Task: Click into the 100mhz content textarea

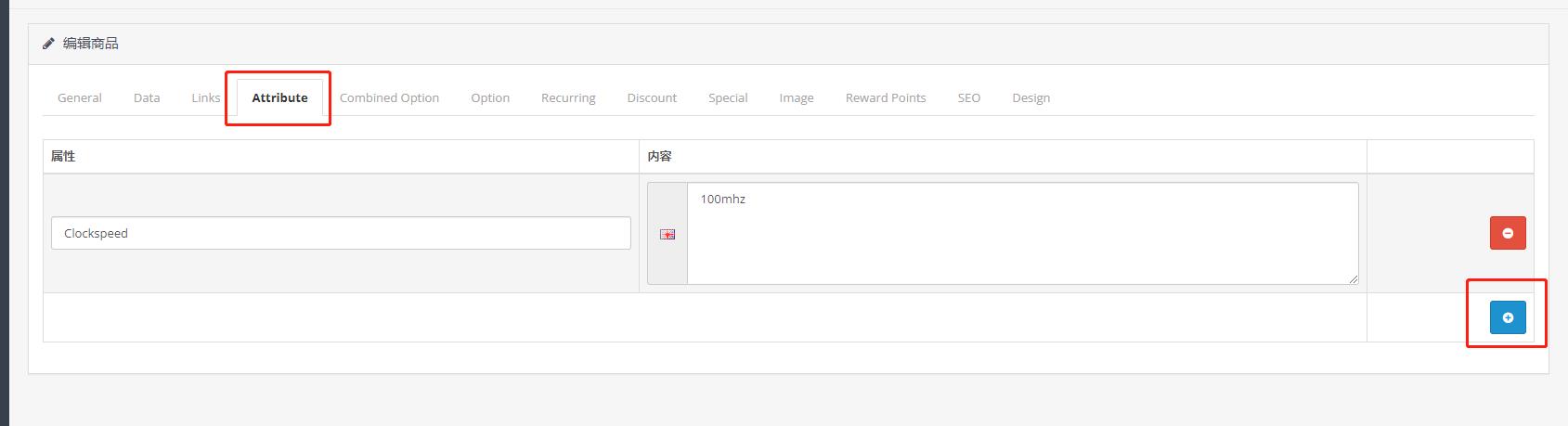Action: [1021, 233]
